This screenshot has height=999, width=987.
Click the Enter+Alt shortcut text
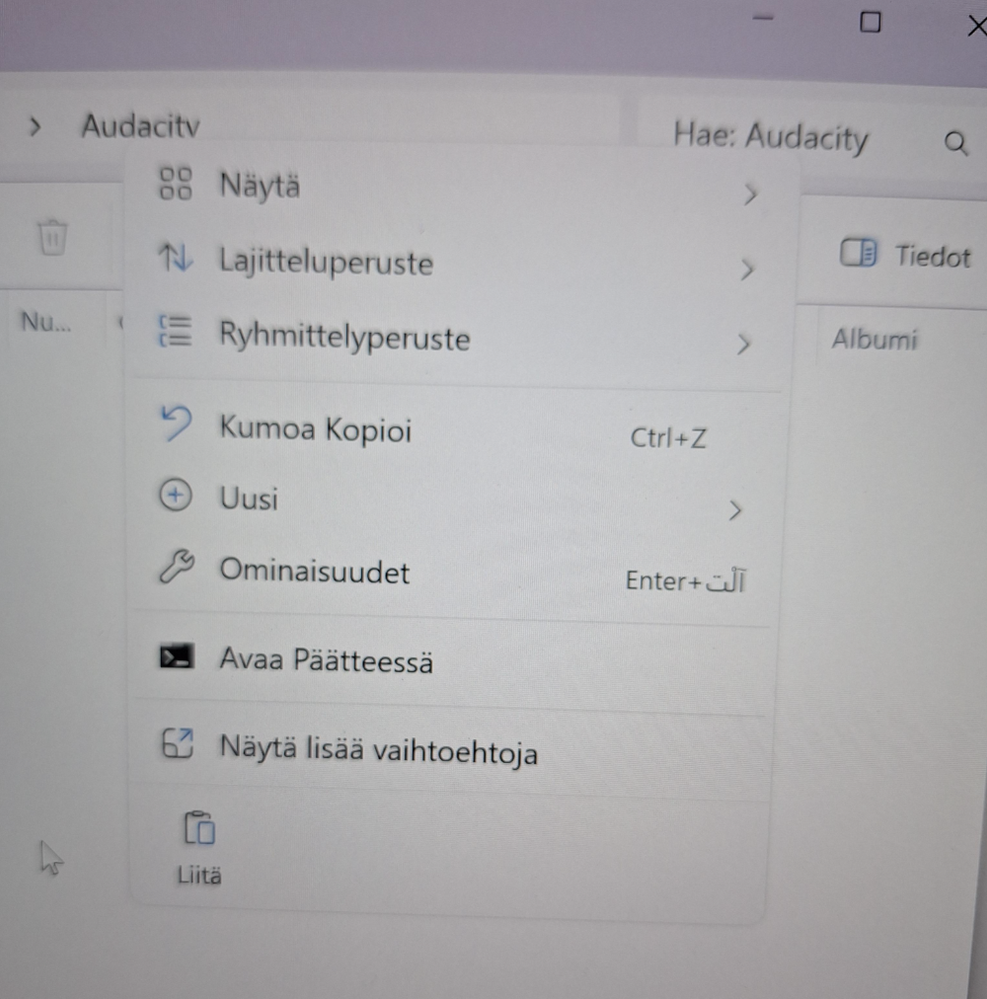pos(686,580)
